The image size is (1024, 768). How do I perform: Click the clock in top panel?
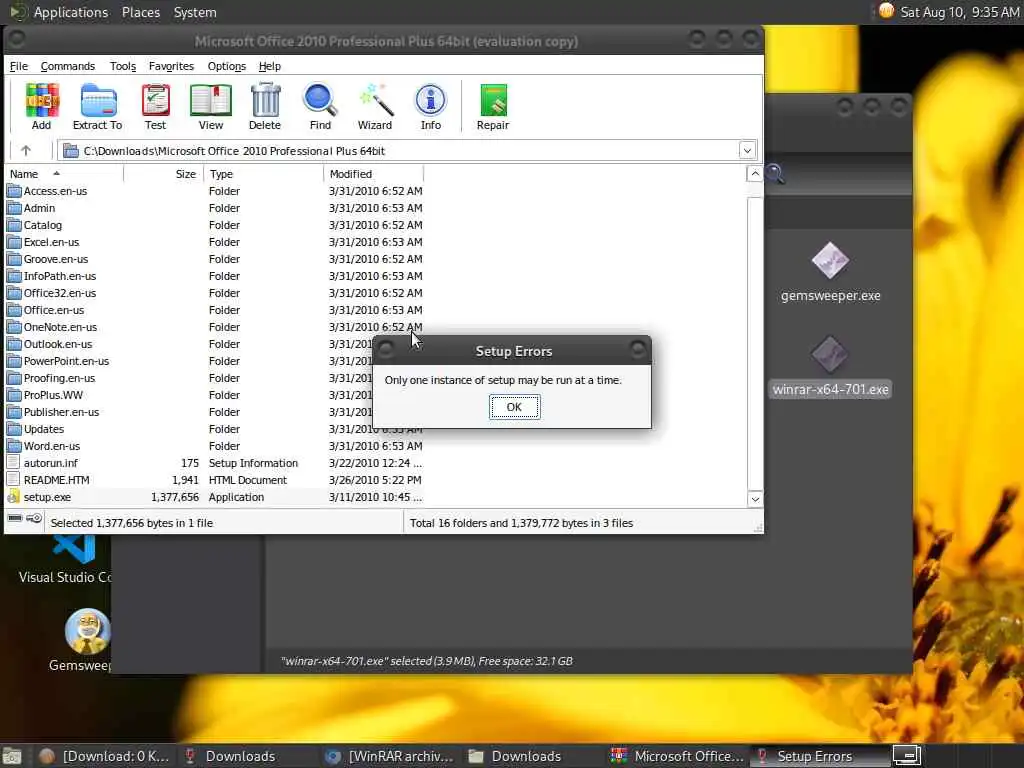point(959,12)
